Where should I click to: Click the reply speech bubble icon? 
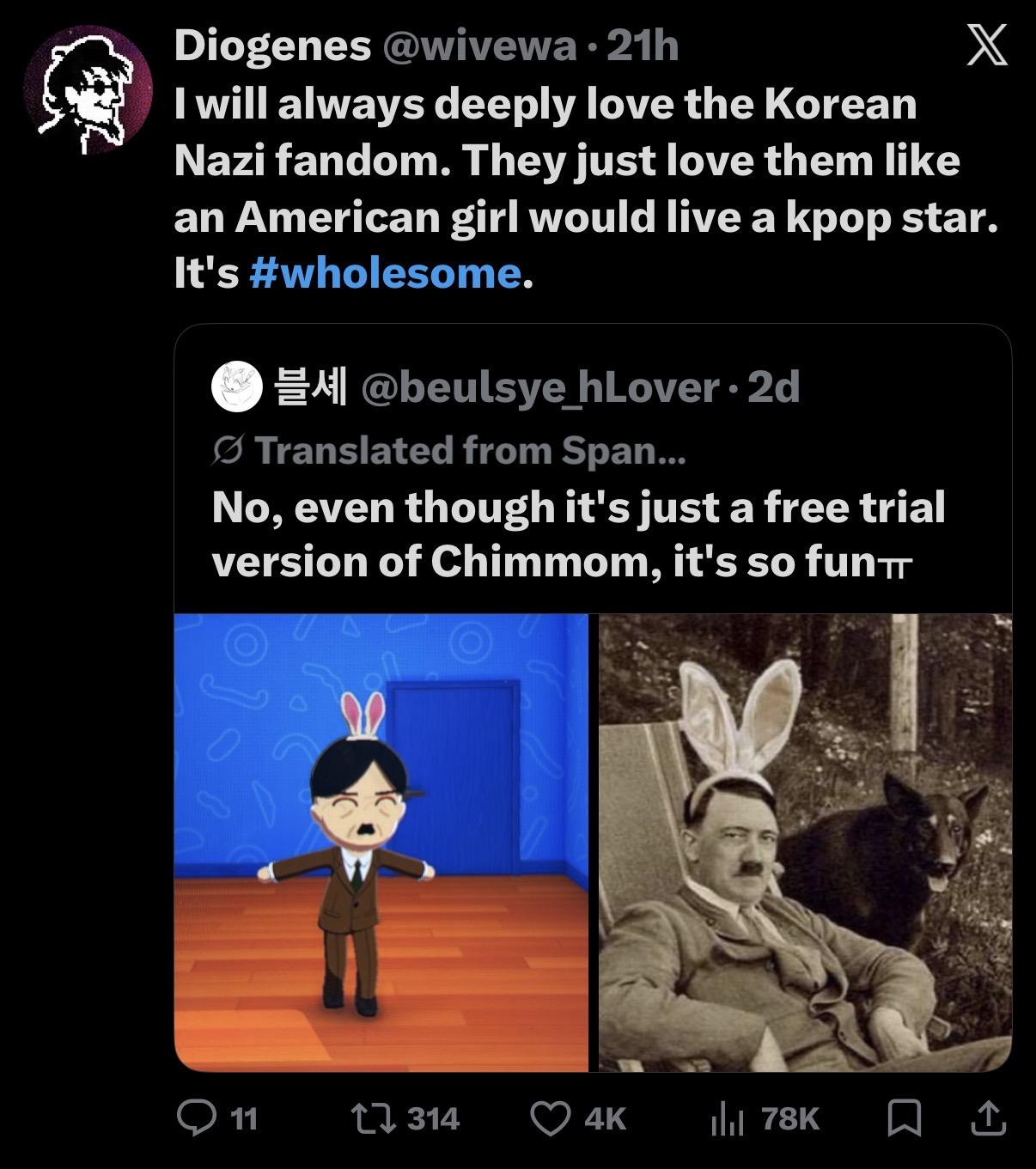click(196, 1117)
